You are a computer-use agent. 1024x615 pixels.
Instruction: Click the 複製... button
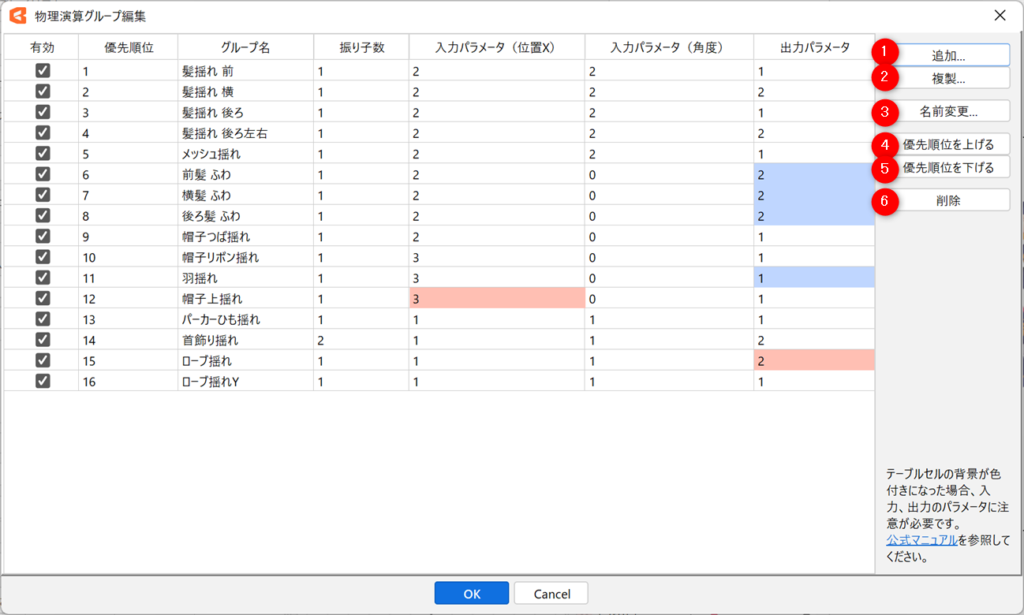(x=941, y=78)
